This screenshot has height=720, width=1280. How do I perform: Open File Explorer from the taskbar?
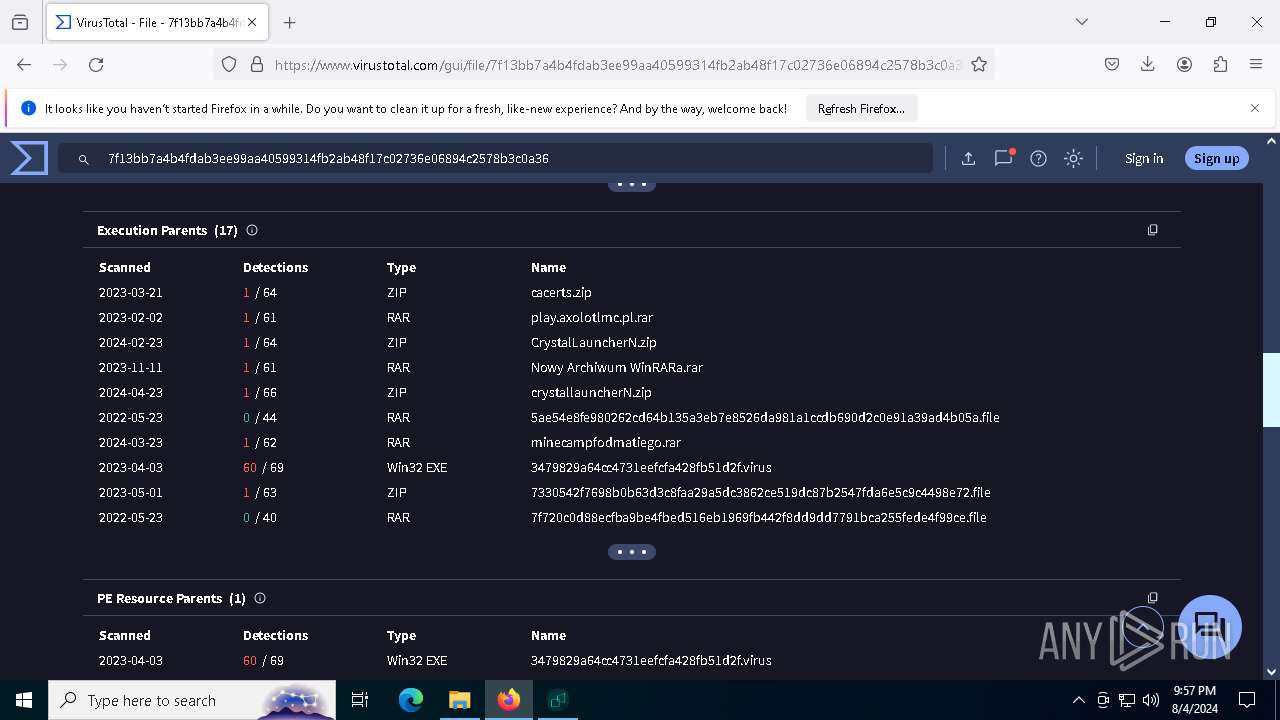tap(460, 700)
